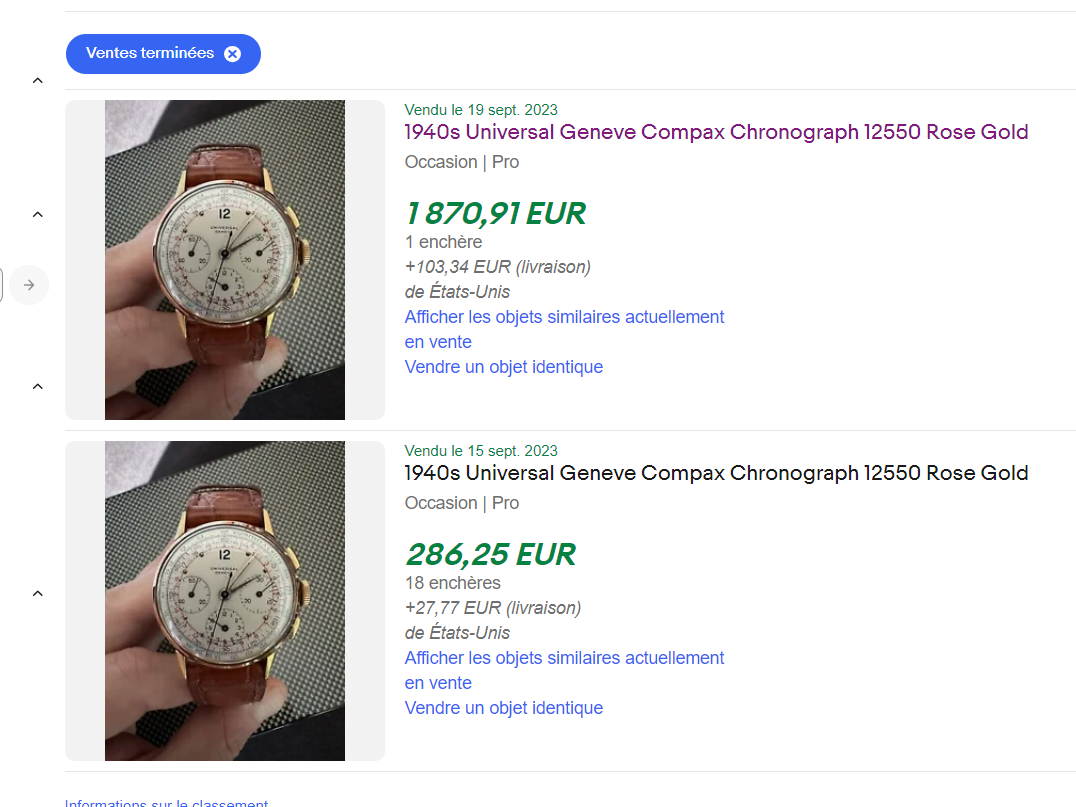The image size is (1076, 807).
Task: Click the Ventes terminées filter chip label
Action: (150, 54)
